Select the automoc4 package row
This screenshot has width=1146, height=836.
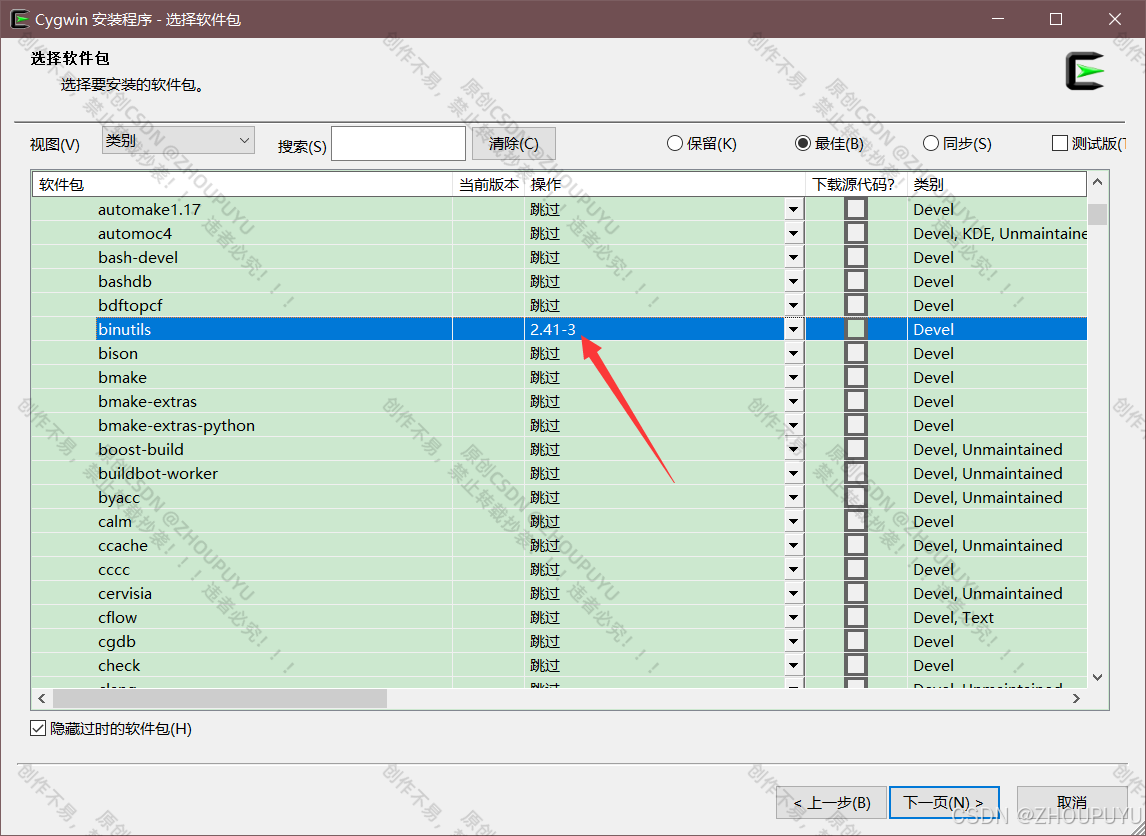[x=559, y=233]
